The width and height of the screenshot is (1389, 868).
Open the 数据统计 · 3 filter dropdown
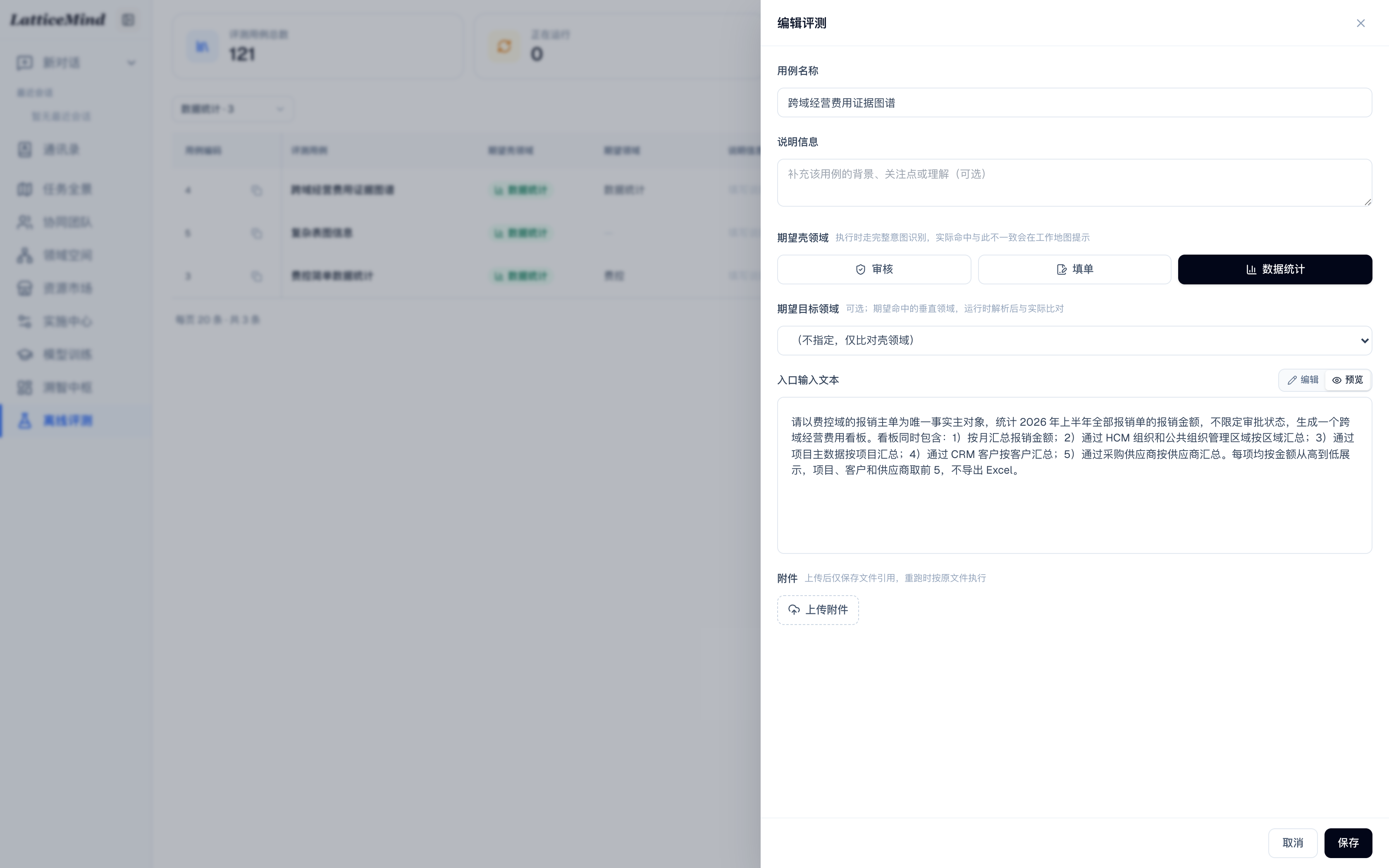(233, 109)
